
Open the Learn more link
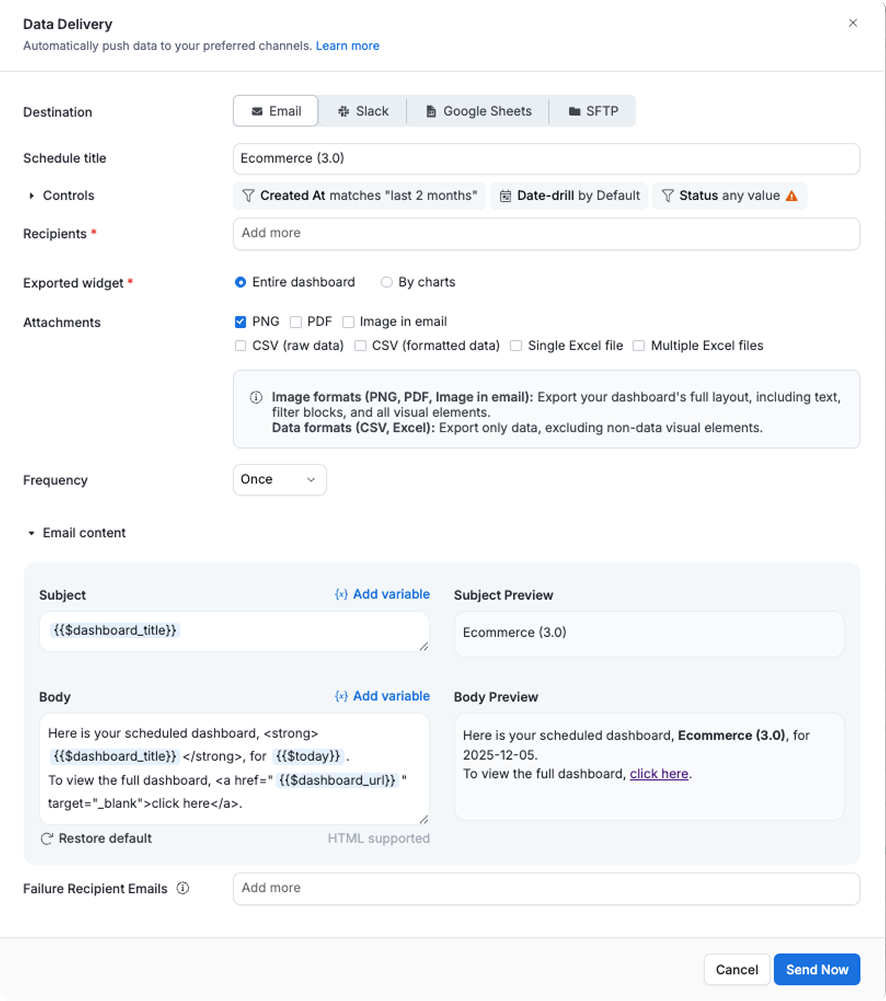[x=347, y=45]
